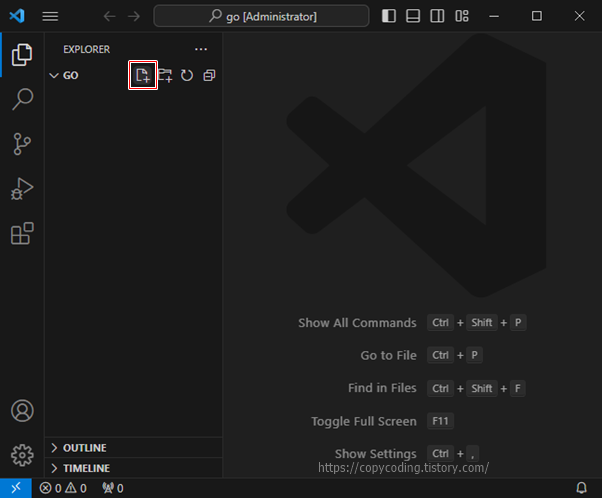
Task: Collapse all folders in Explorer
Action: pos(209,75)
